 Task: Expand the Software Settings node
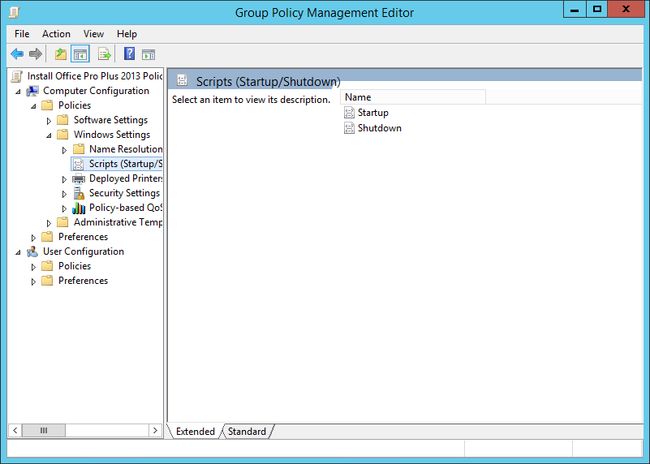coord(49,121)
